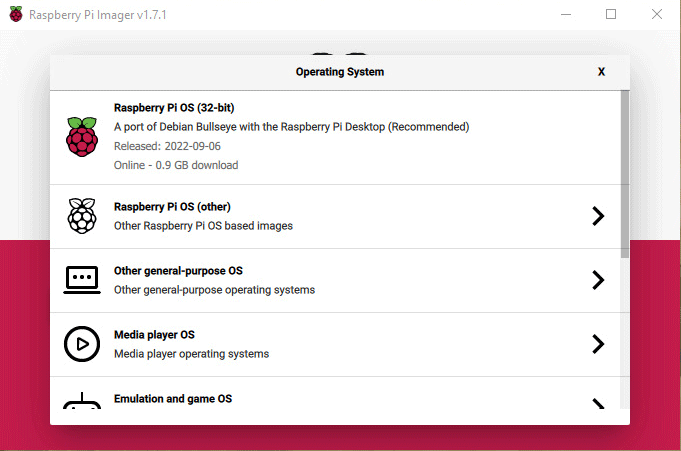Screen dimensions: 681x451
Task: Maximize the Raspberry Pi Imager window
Action: 611,14
